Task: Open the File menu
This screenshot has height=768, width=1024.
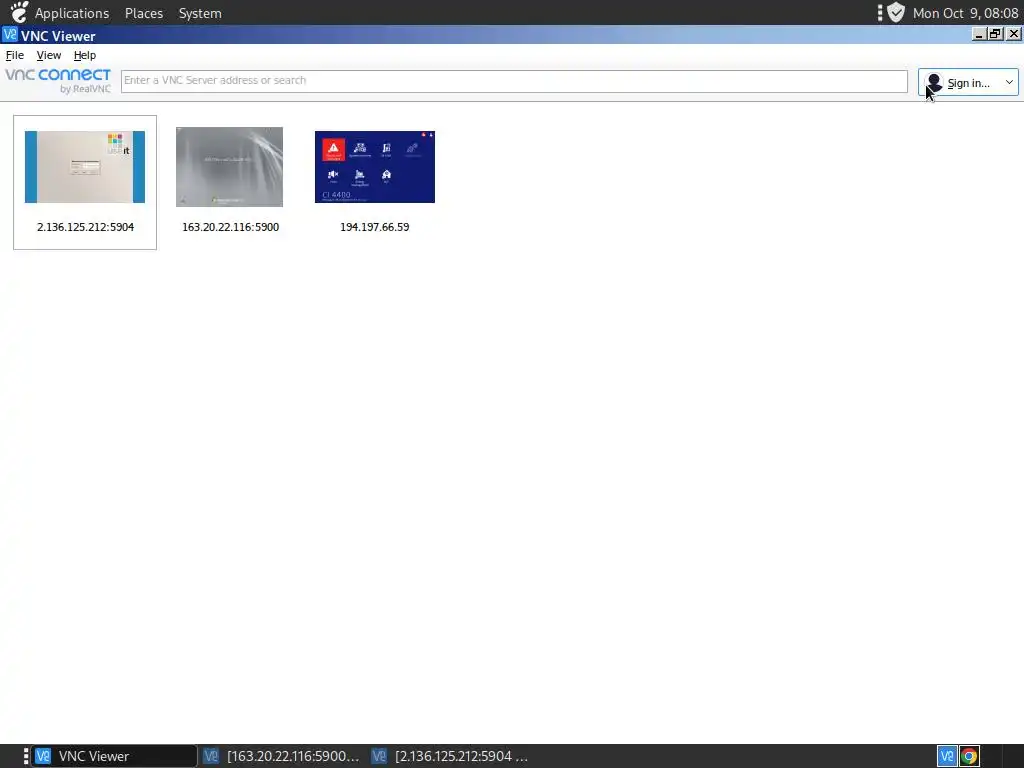Action: click(x=14, y=56)
